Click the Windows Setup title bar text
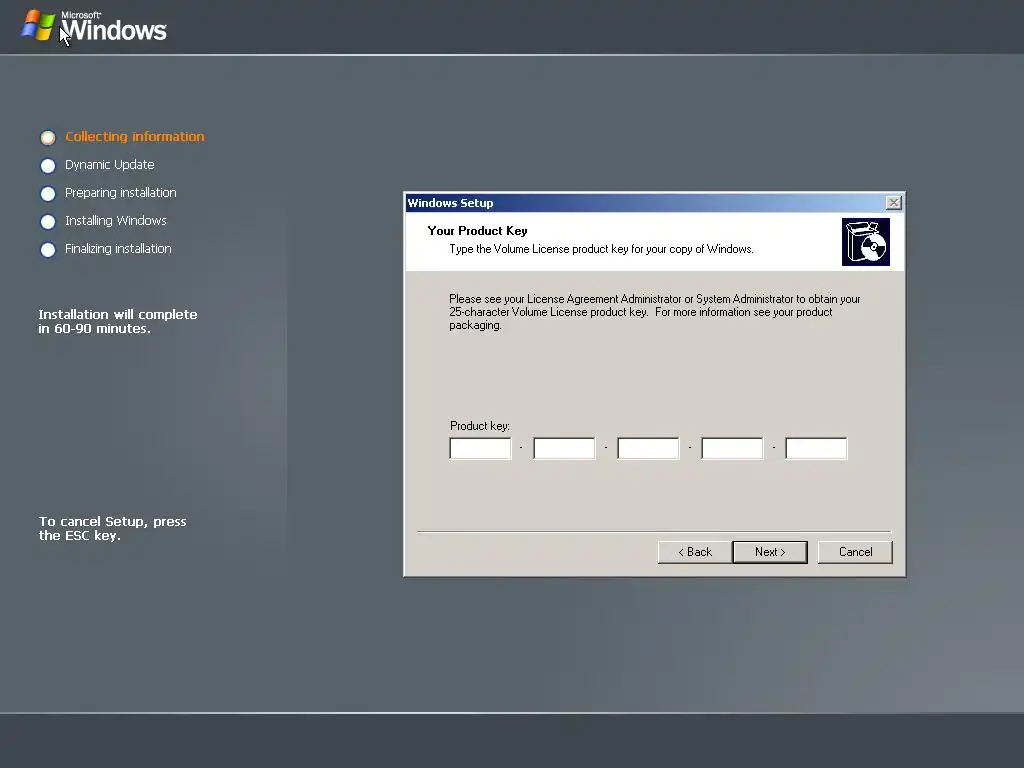 coord(451,203)
